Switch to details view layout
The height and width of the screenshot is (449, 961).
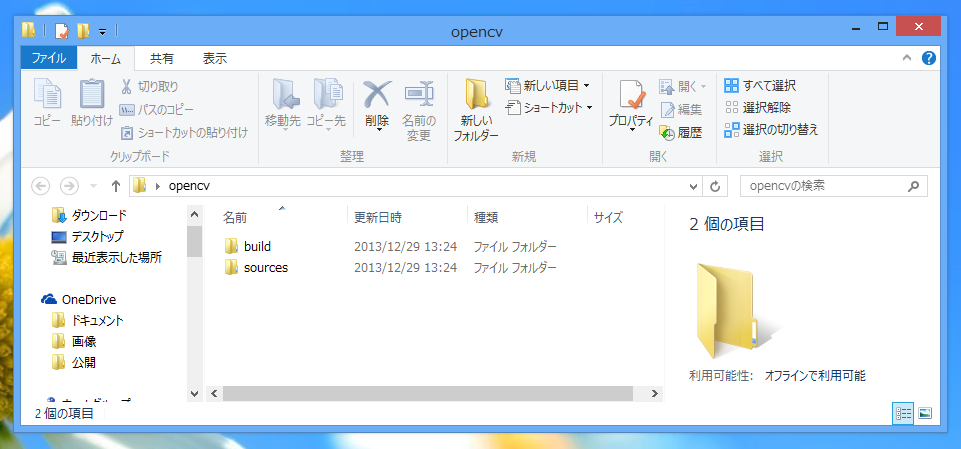(902, 413)
